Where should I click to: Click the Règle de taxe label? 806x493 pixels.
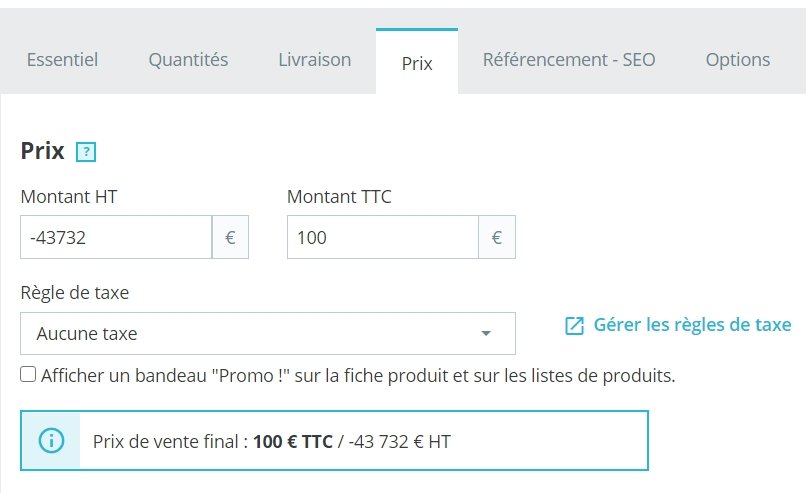click(75, 293)
